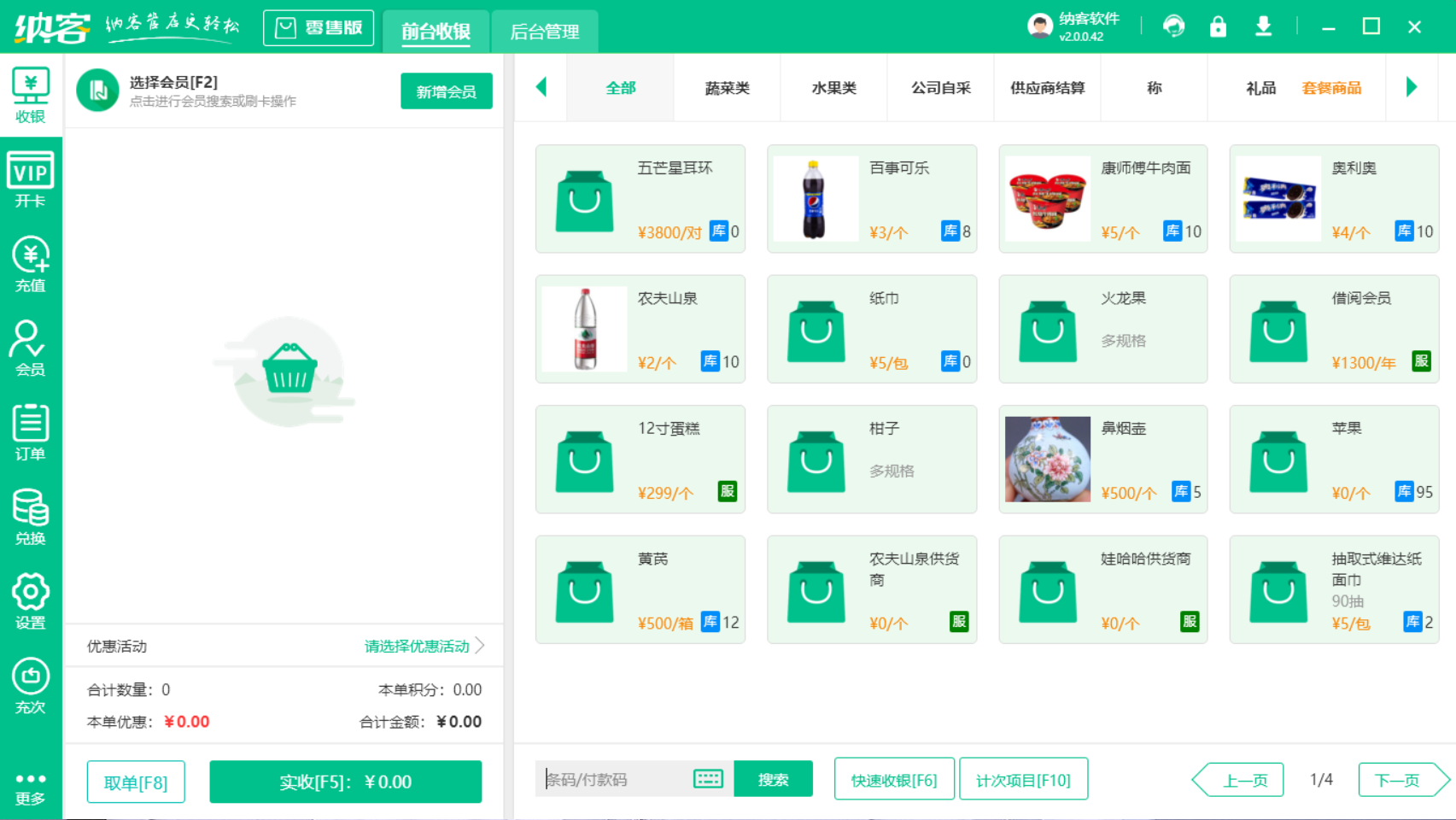Viewport: 1456px width, 820px height.
Task: Select the 收银 cashier sidebar icon
Action: pyautogui.click(x=31, y=94)
